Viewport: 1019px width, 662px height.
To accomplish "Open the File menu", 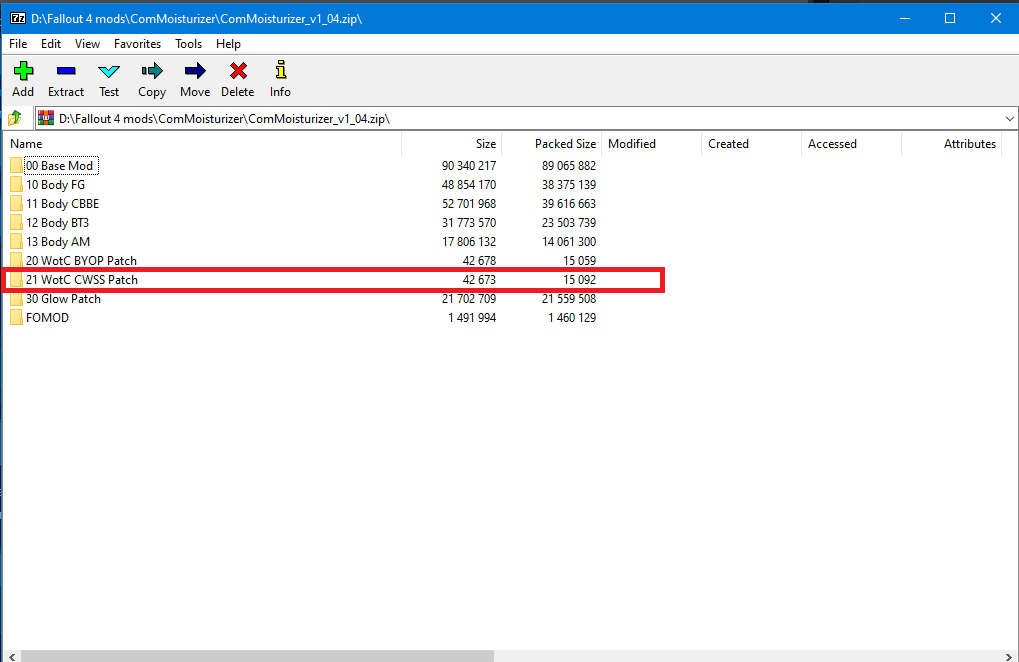I will 18,44.
